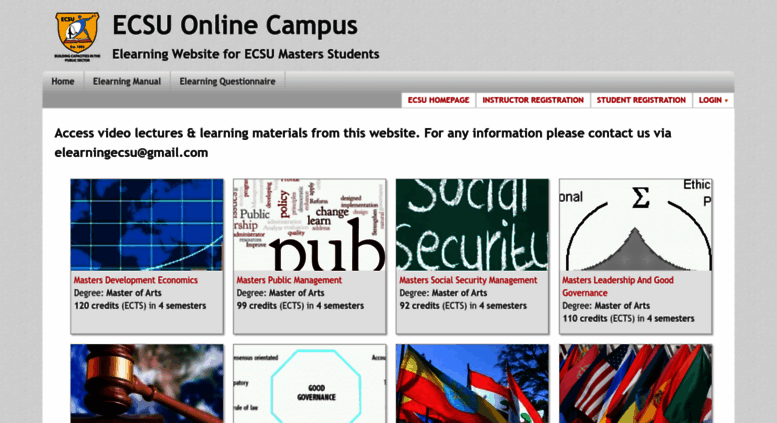Open the Elearning Questionnaire page

[x=227, y=81]
